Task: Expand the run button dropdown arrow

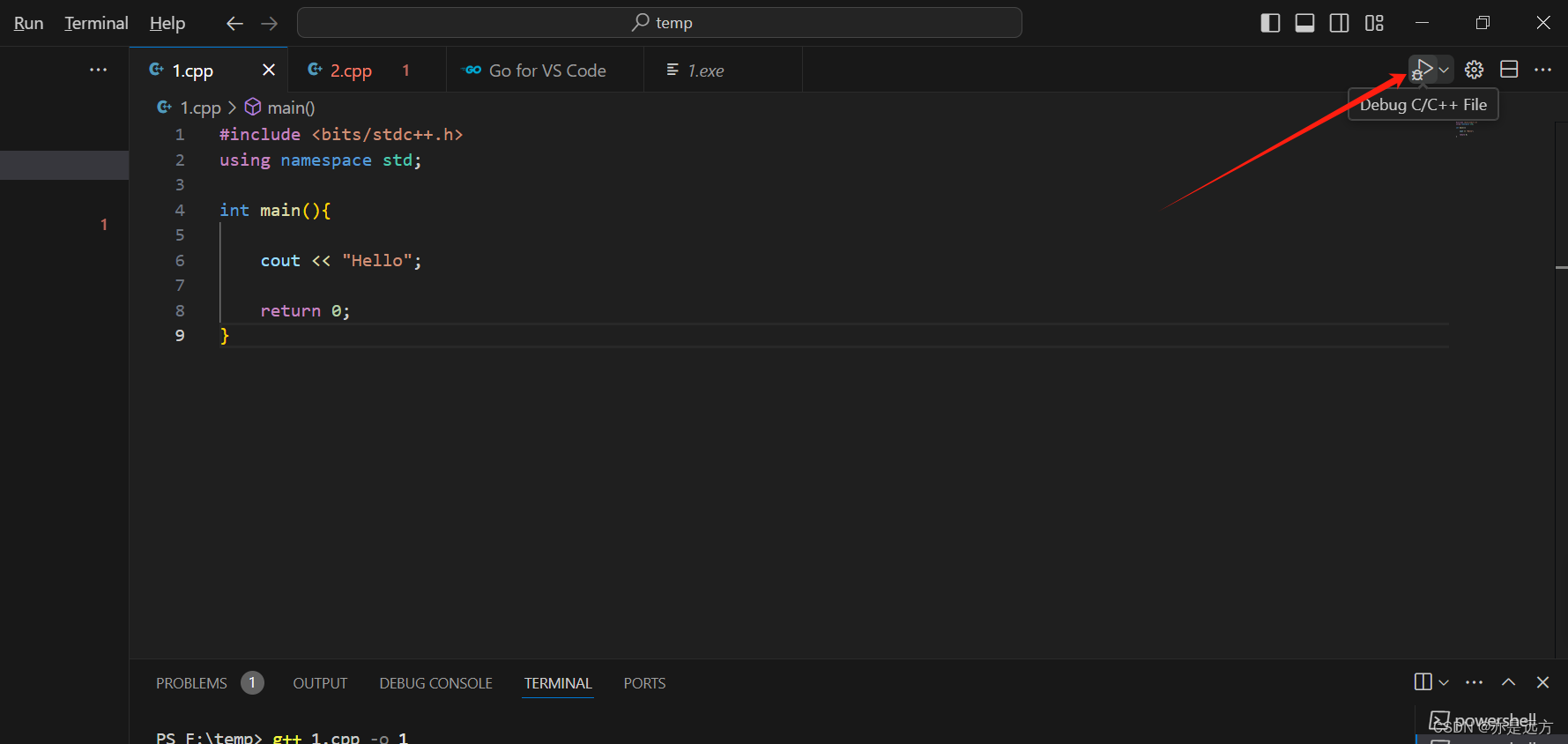Action: click(x=1445, y=70)
